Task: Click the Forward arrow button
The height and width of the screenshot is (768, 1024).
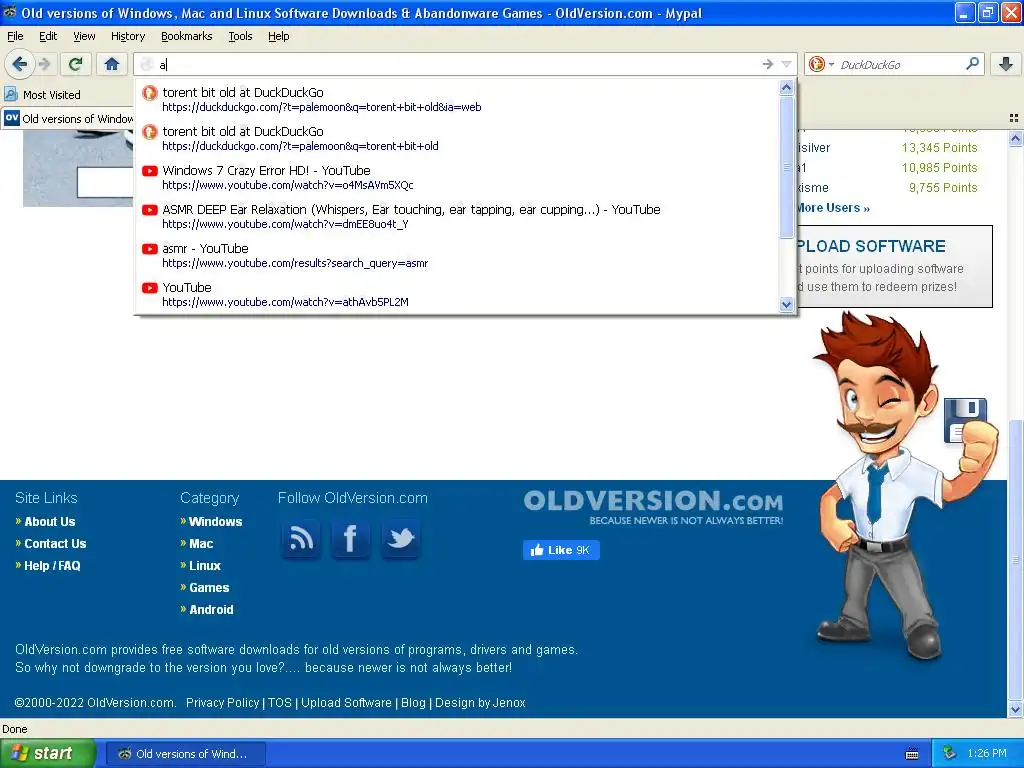Action: [x=44, y=64]
